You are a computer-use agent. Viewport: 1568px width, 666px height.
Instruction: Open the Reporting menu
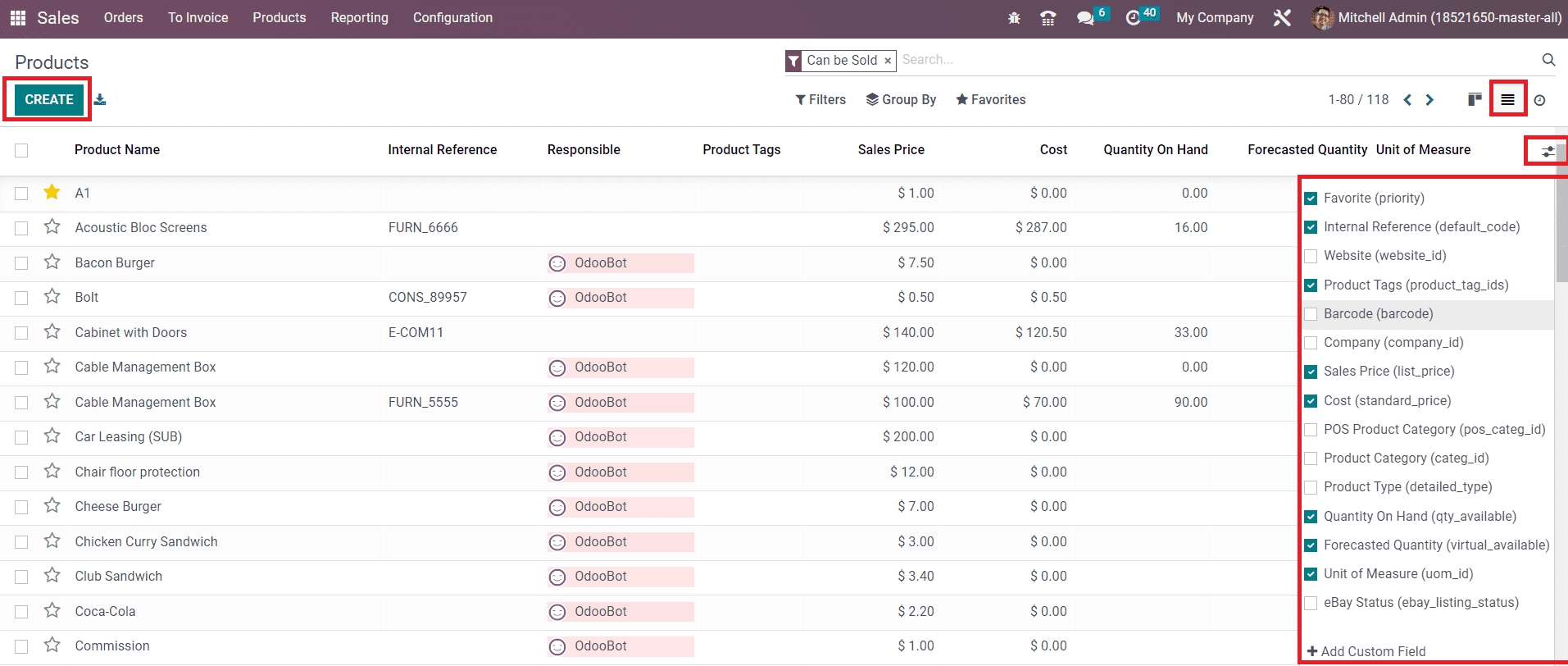(359, 17)
